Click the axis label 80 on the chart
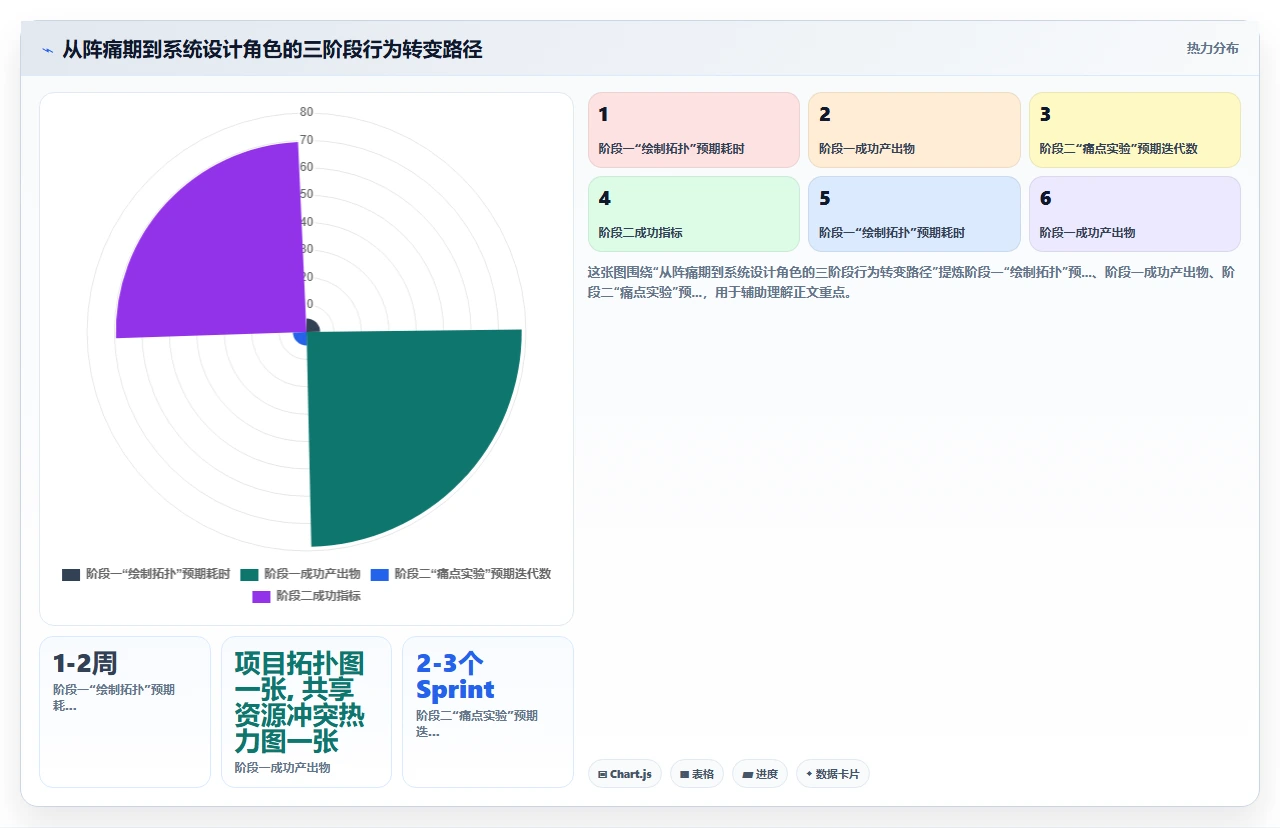The image size is (1280, 828). tap(306, 112)
